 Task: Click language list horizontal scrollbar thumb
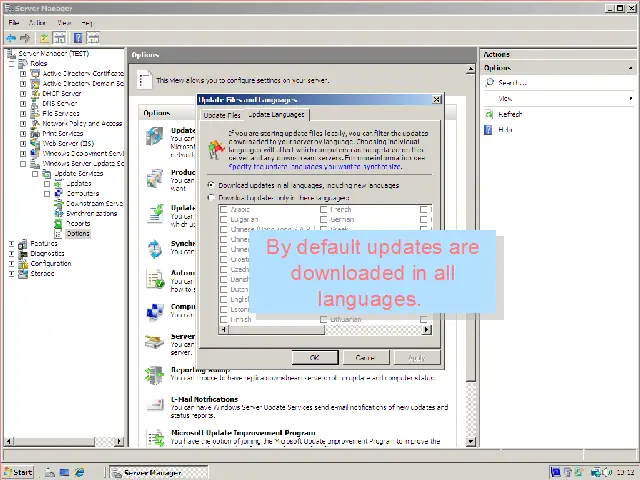pos(276,329)
